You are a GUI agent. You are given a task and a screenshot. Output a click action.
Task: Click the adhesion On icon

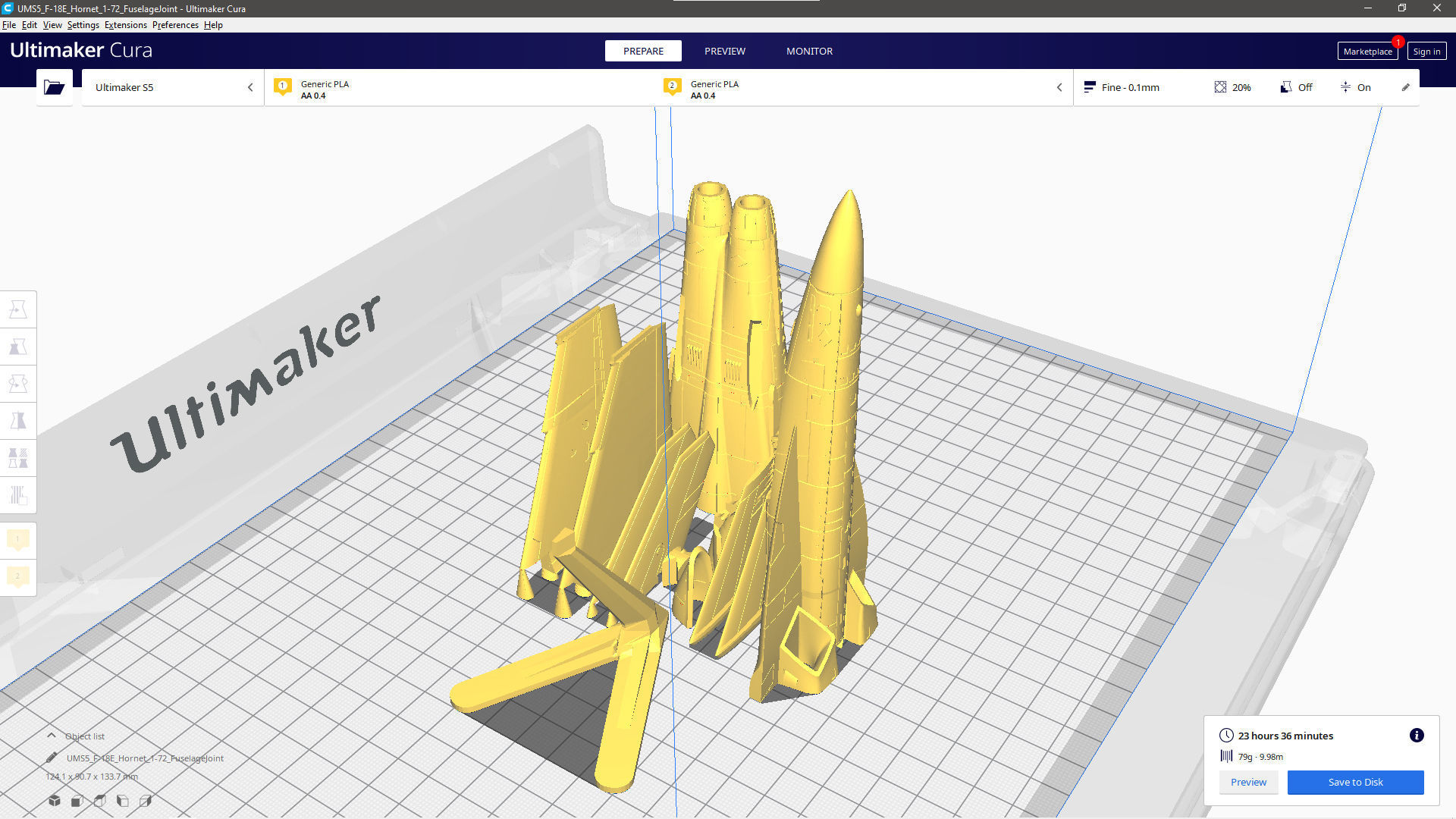(1345, 87)
